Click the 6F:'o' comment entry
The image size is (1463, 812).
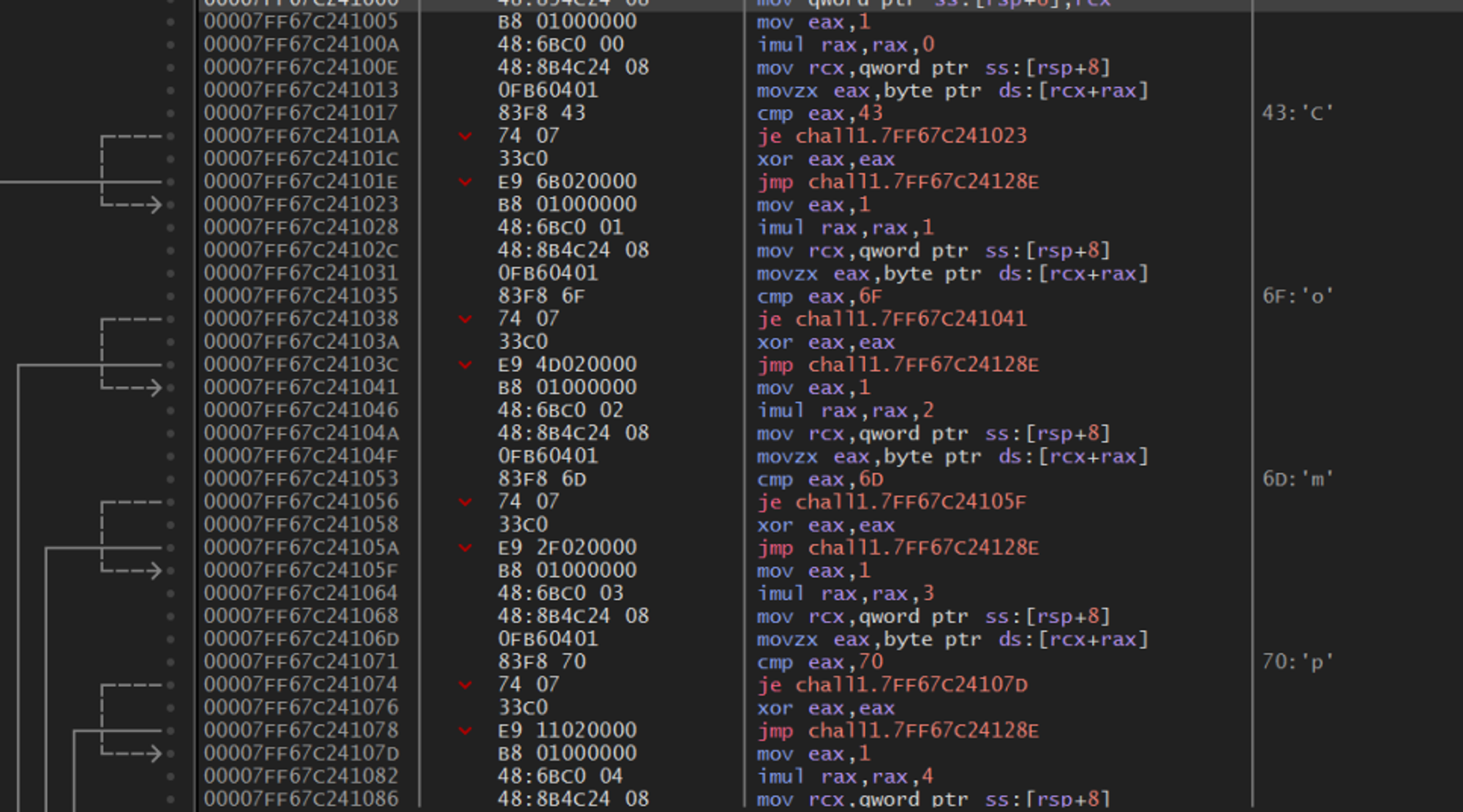(x=1298, y=296)
